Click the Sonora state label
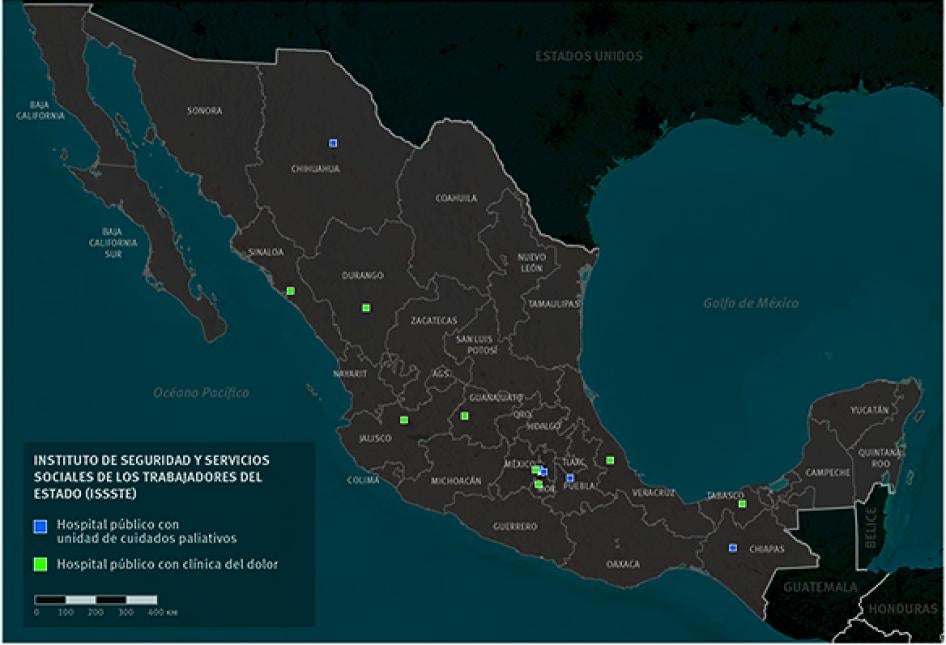The width and height of the screenshot is (946, 645). [x=204, y=111]
